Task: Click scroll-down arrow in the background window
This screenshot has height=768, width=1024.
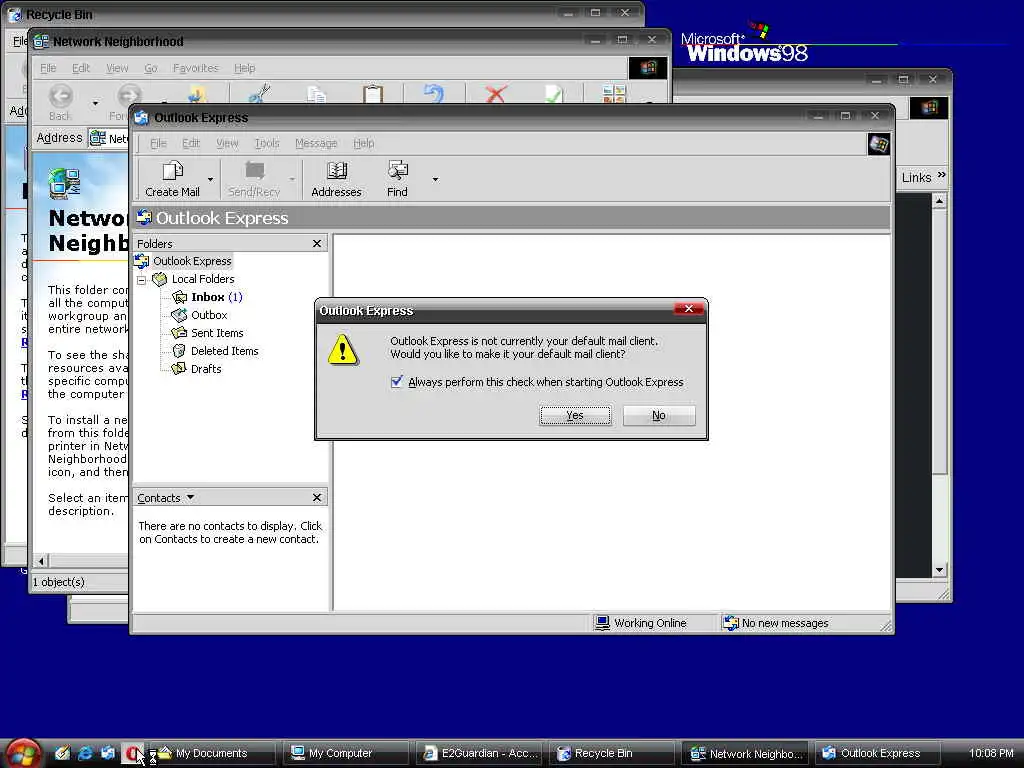Action: [939, 570]
